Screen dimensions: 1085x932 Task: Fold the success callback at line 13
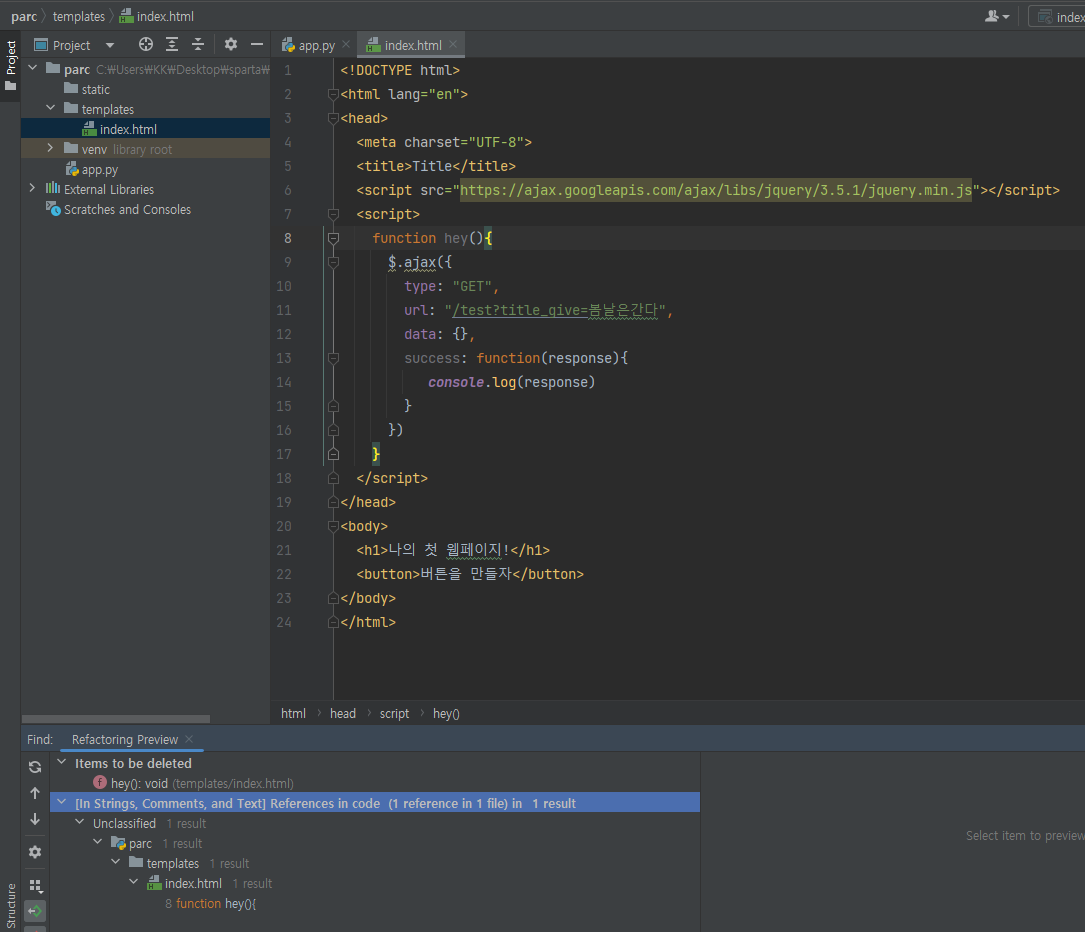coord(333,358)
